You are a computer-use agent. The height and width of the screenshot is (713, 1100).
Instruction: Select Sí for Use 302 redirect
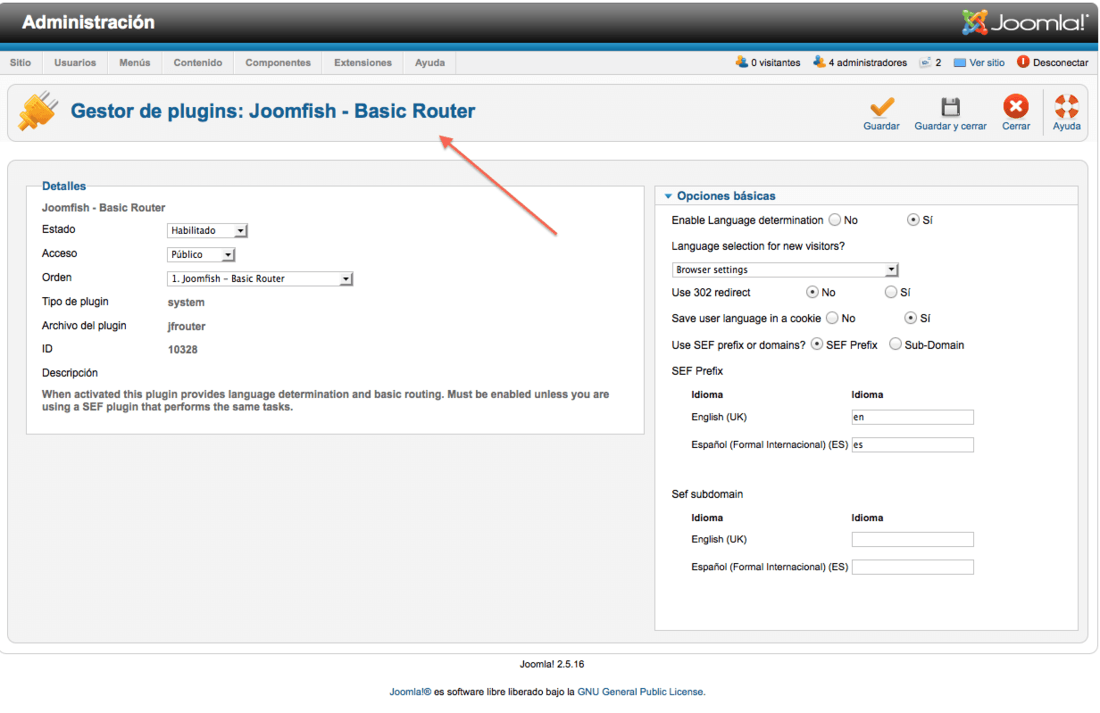click(890, 291)
